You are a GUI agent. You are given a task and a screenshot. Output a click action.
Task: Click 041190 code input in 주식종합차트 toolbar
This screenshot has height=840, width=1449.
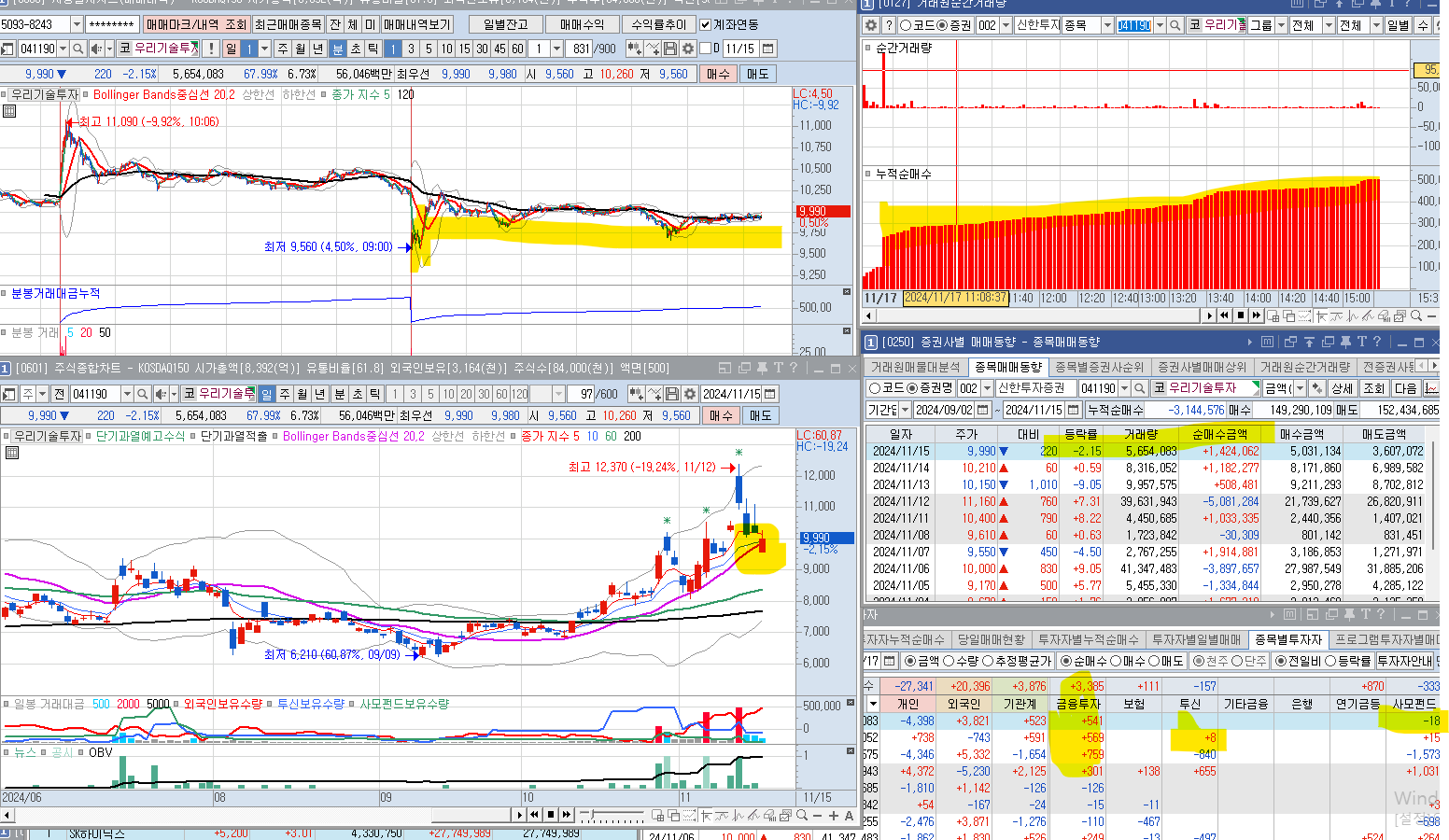point(96,394)
